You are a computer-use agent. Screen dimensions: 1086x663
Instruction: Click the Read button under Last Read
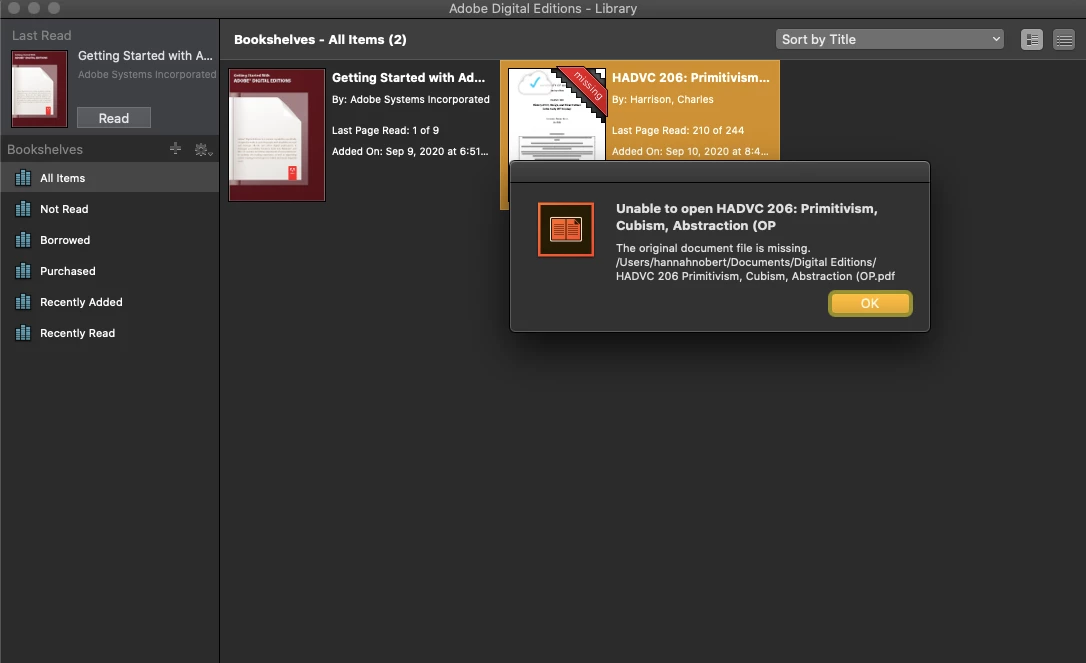[114, 118]
